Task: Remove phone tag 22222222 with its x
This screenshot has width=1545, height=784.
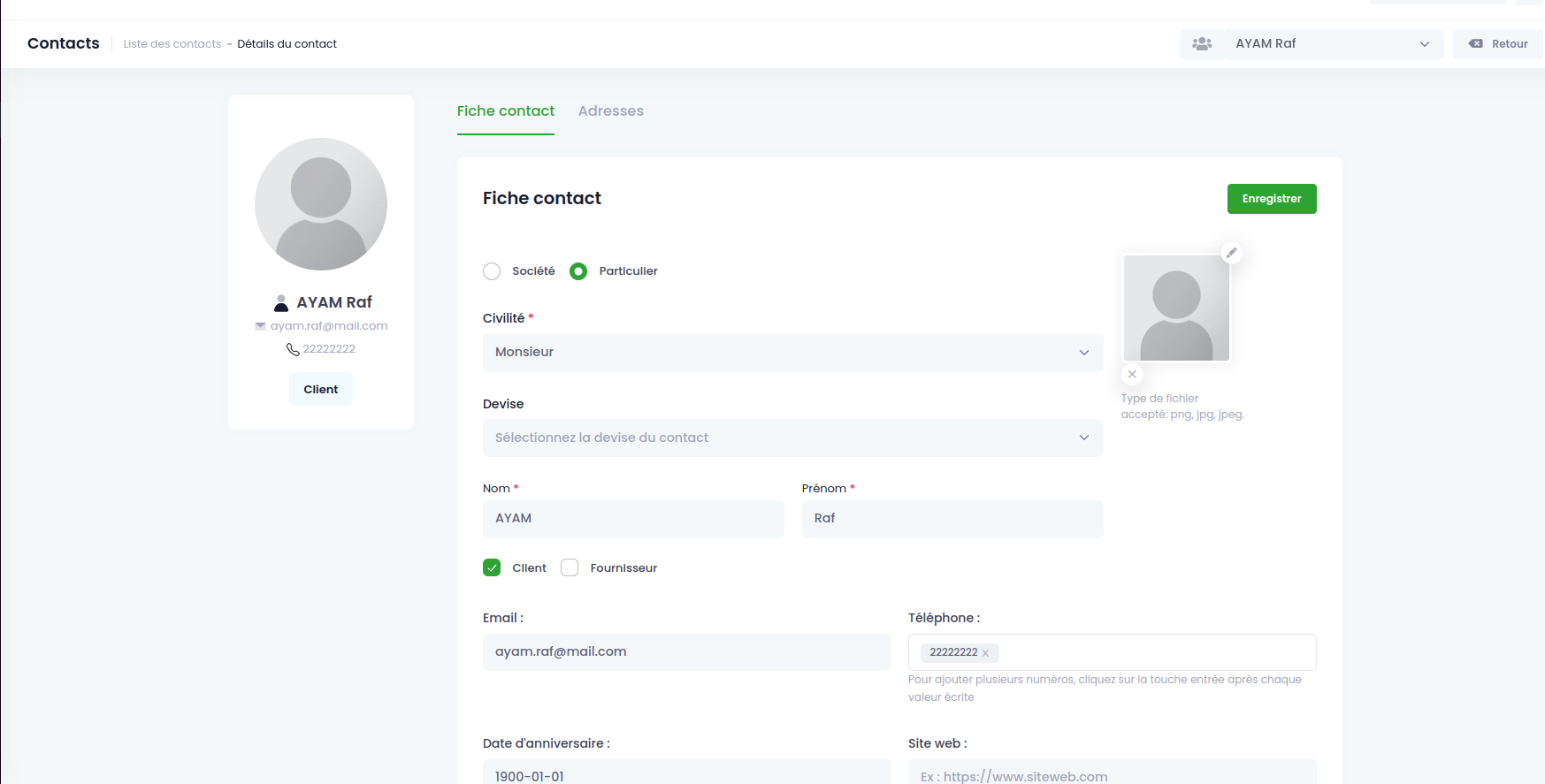Action: point(985,653)
